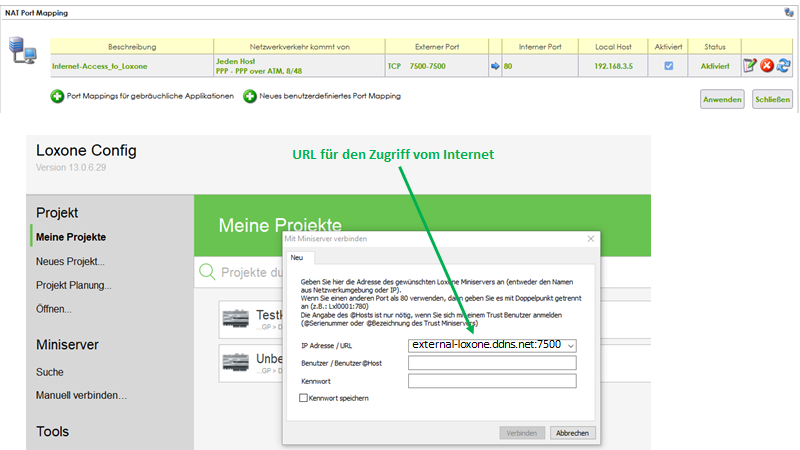Click Abbrechen in the connect dialog
The width and height of the screenshot is (800, 450).
572,433
